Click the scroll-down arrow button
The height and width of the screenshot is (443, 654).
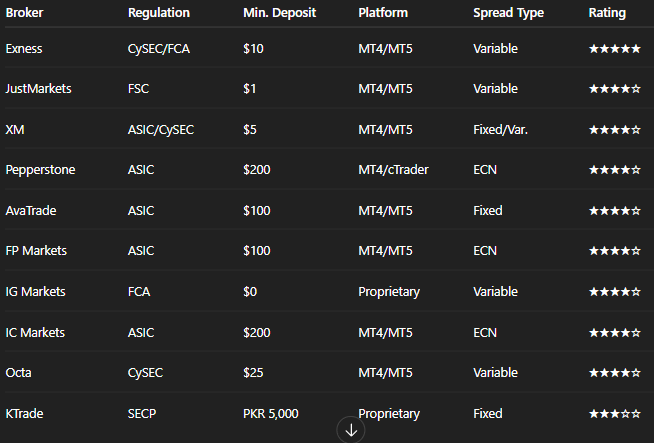(351, 430)
